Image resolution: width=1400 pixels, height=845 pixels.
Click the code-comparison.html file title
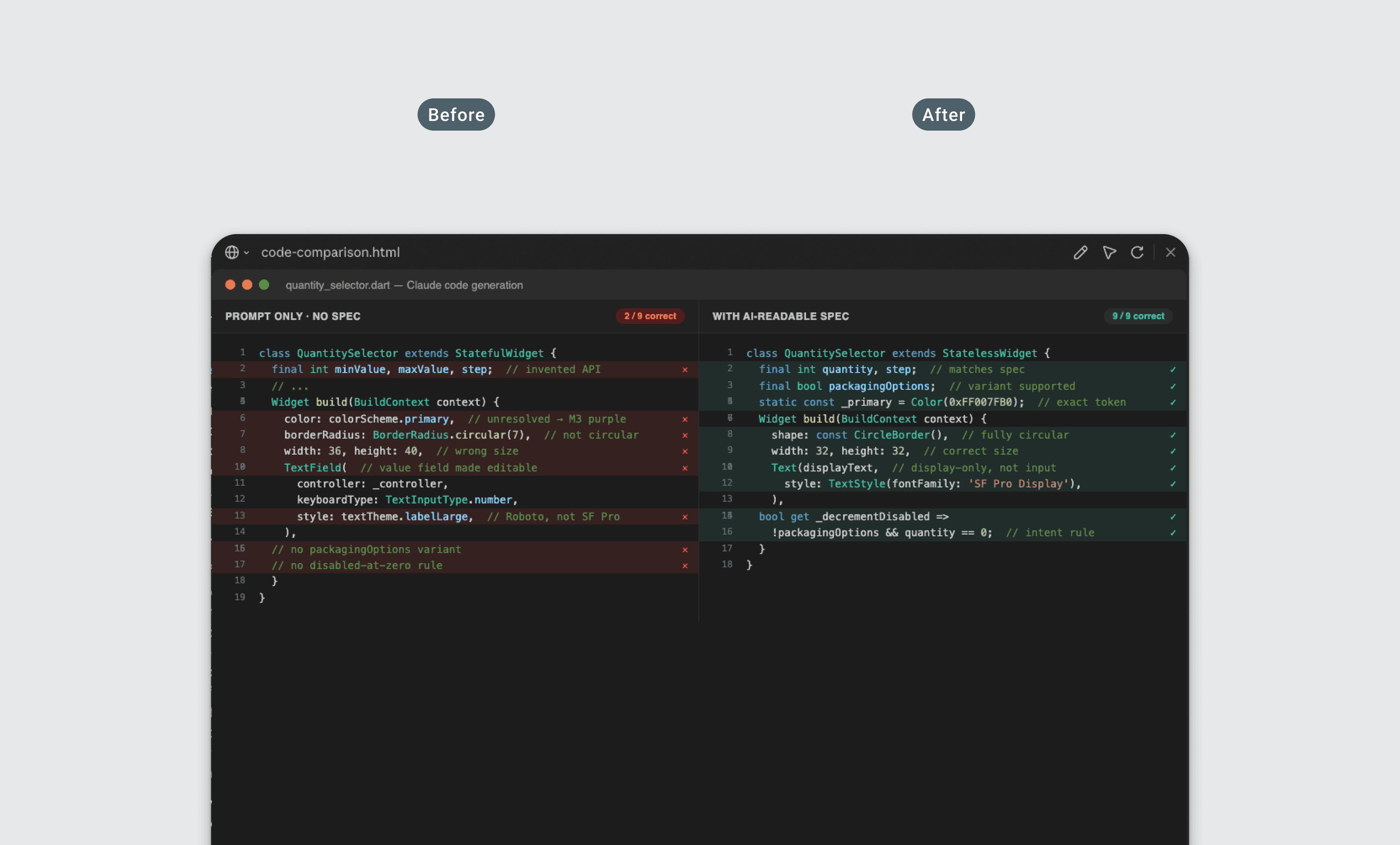click(331, 252)
